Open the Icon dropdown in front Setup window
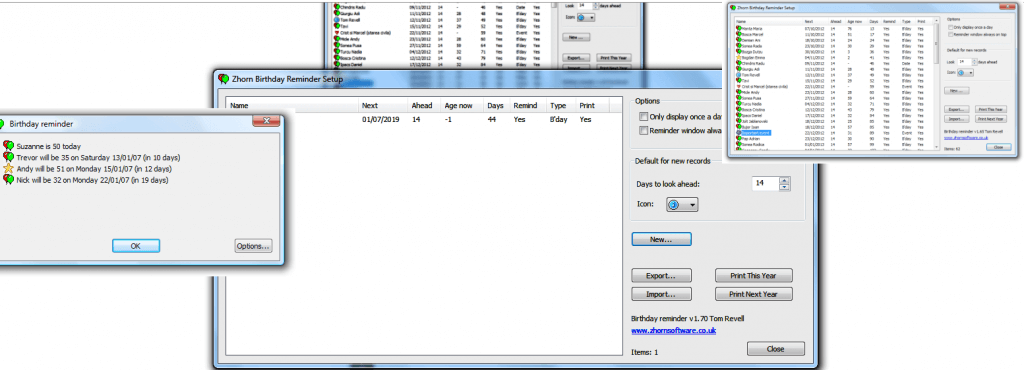The height and width of the screenshot is (370, 1024). click(681, 205)
